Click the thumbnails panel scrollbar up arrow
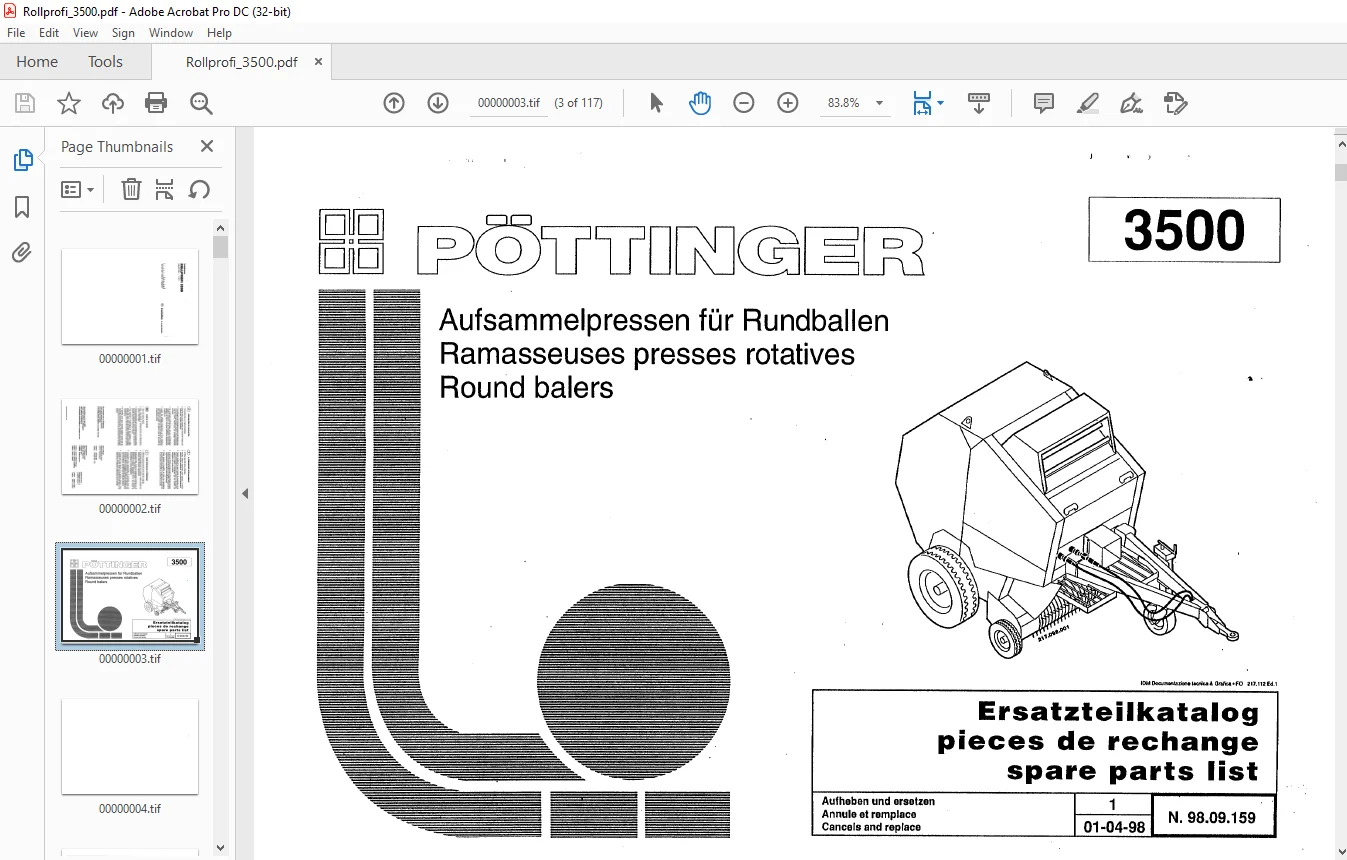 click(221, 227)
